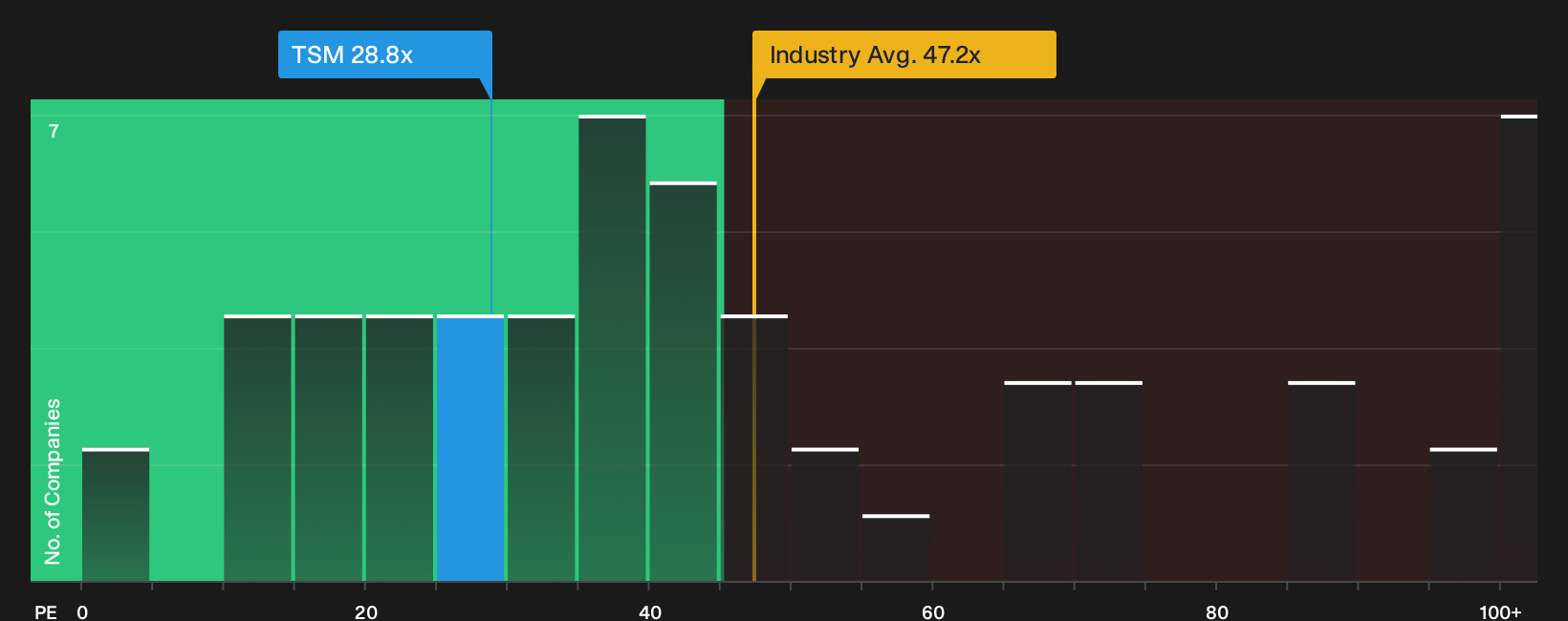Click the x-axis label 0
The height and width of the screenshot is (621, 1568).
tap(82, 611)
